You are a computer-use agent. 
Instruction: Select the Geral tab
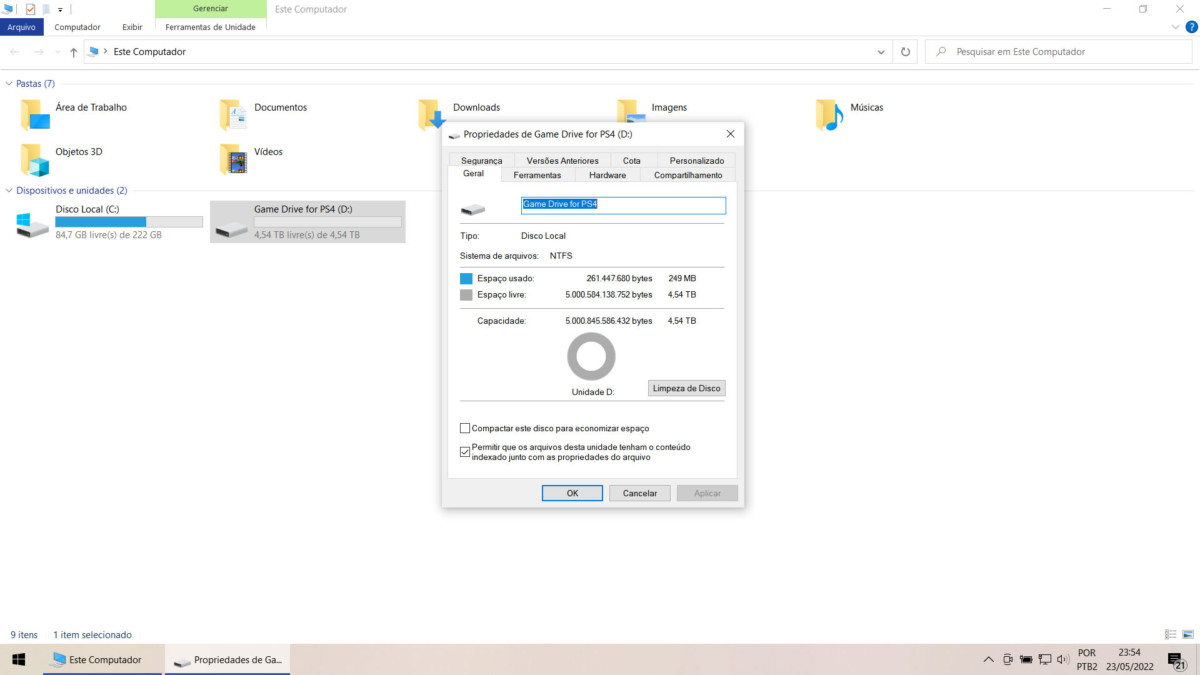point(473,173)
